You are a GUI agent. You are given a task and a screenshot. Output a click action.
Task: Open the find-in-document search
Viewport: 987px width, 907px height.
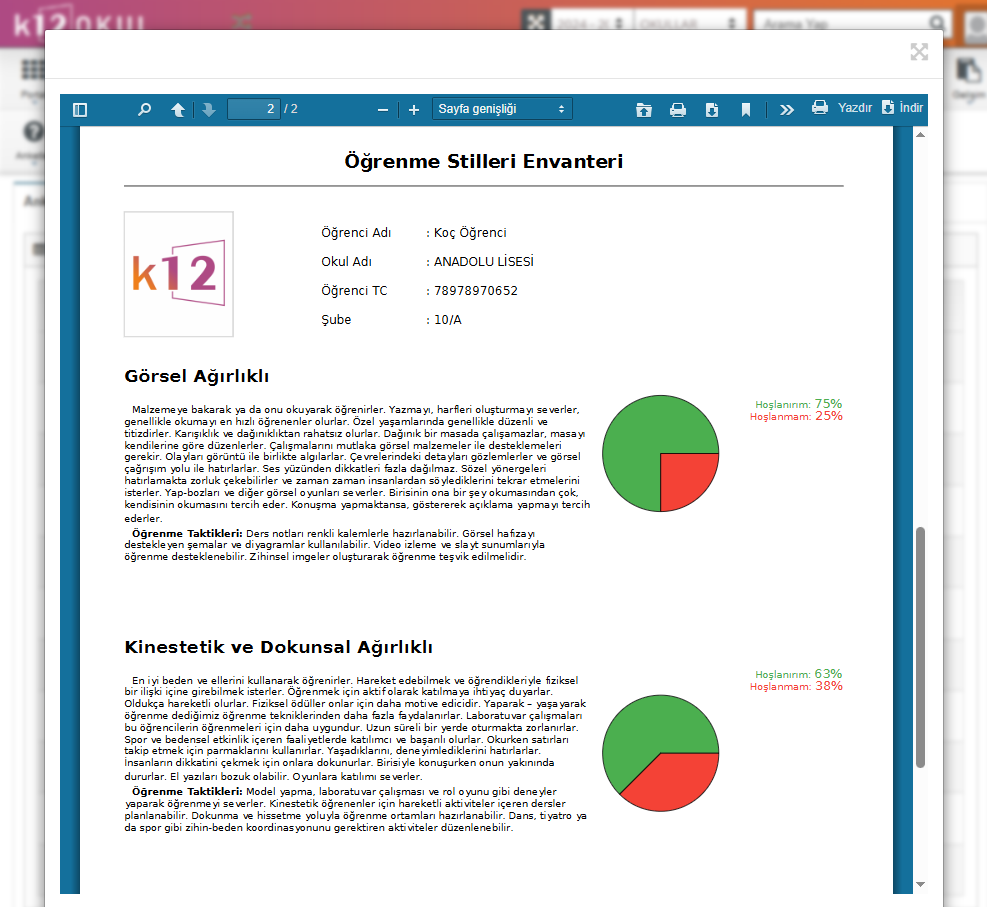coord(144,110)
